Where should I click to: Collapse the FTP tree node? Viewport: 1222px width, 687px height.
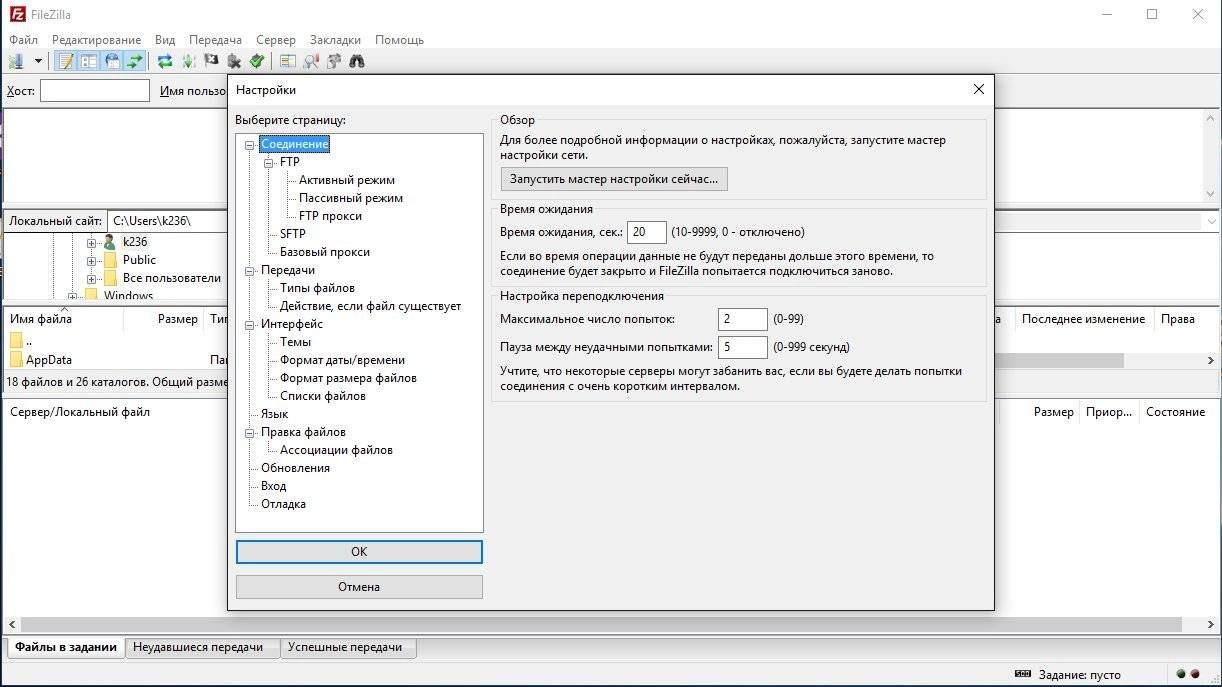click(x=269, y=163)
